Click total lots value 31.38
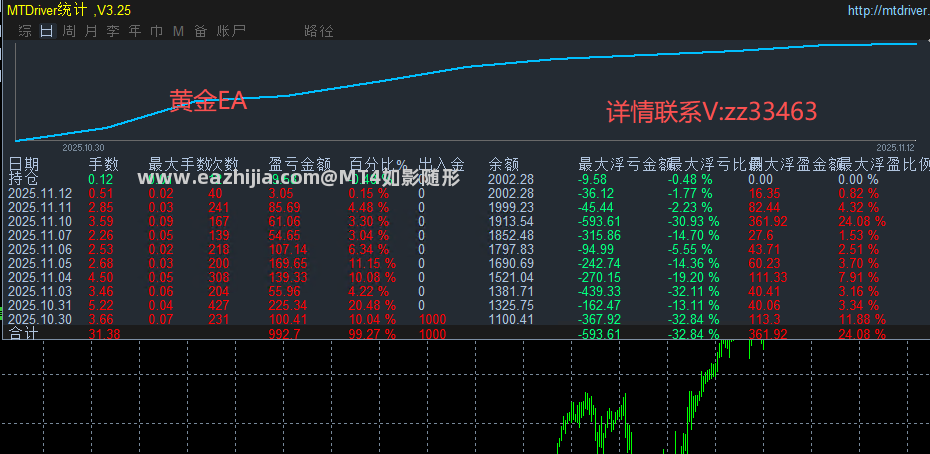The image size is (930, 454). (x=104, y=334)
